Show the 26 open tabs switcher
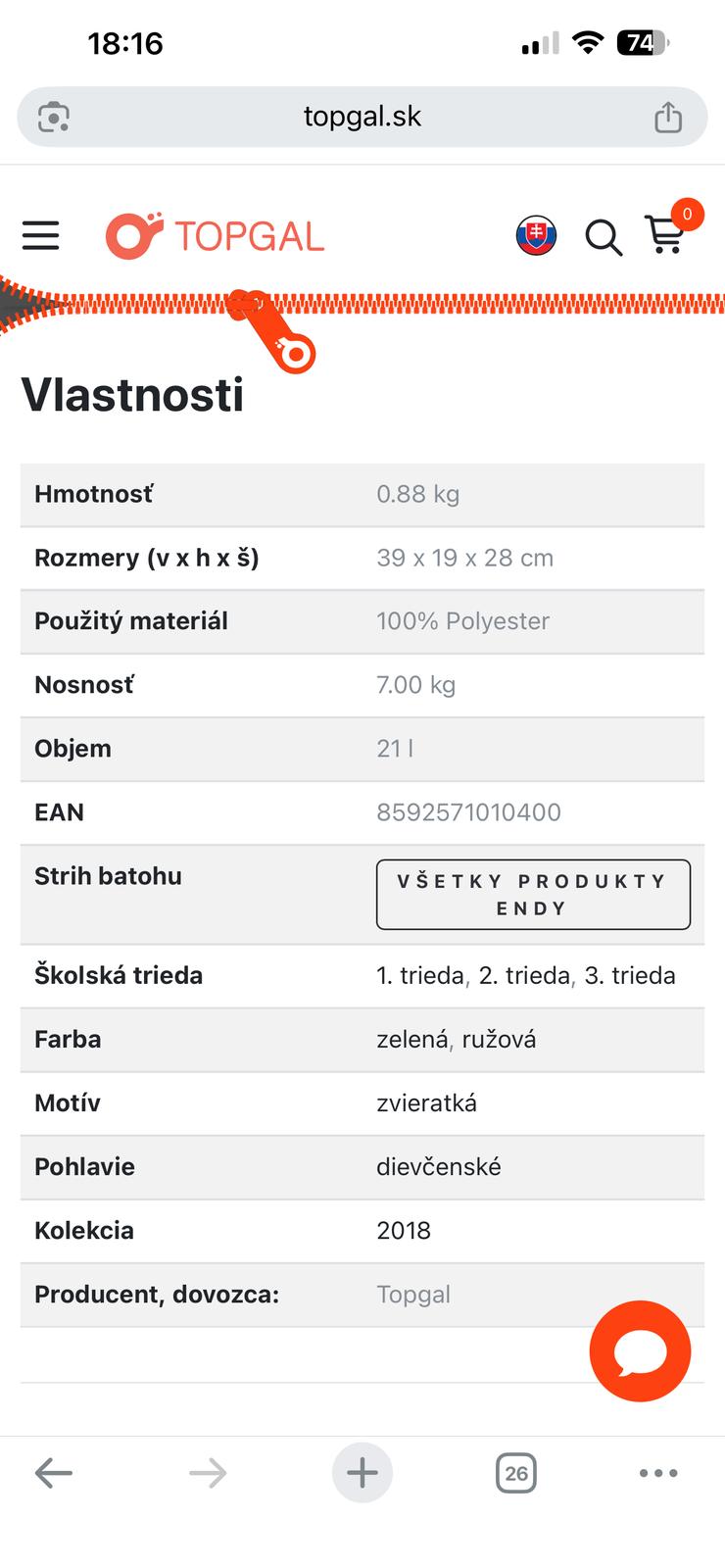Viewport: 725px width, 1568px height. 516,1473
